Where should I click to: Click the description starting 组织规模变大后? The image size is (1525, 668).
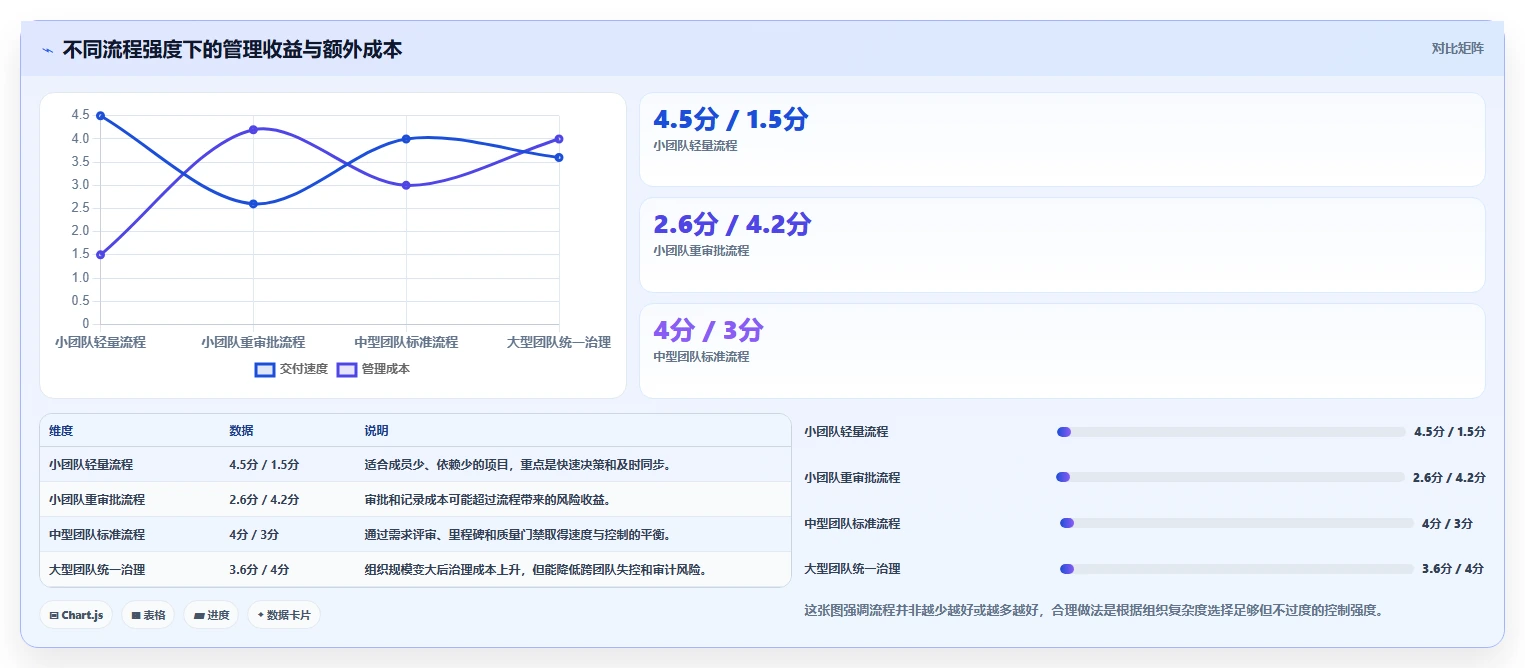[x=537, y=570]
